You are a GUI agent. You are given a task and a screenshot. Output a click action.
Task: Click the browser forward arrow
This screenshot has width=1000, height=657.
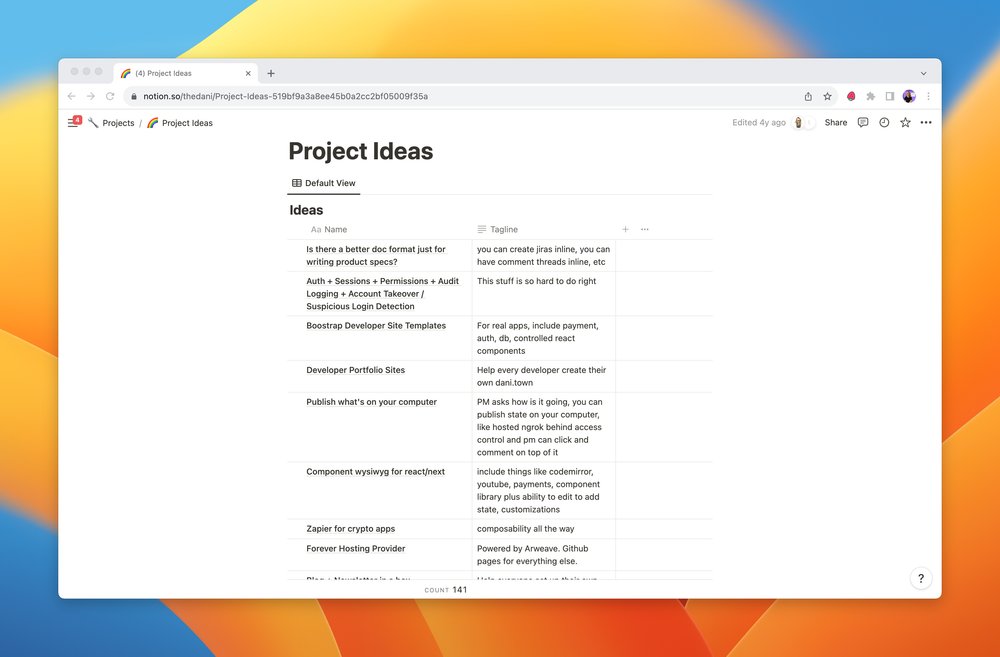pyautogui.click(x=91, y=96)
